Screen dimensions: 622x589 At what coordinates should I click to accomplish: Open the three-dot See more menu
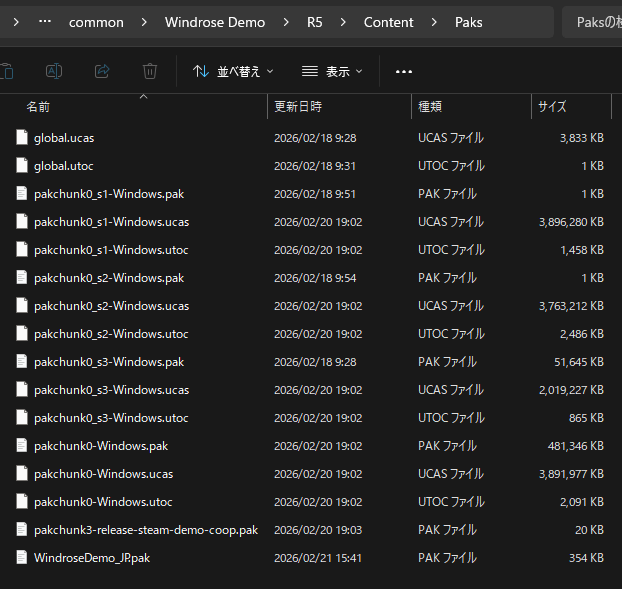[x=404, y=71]
